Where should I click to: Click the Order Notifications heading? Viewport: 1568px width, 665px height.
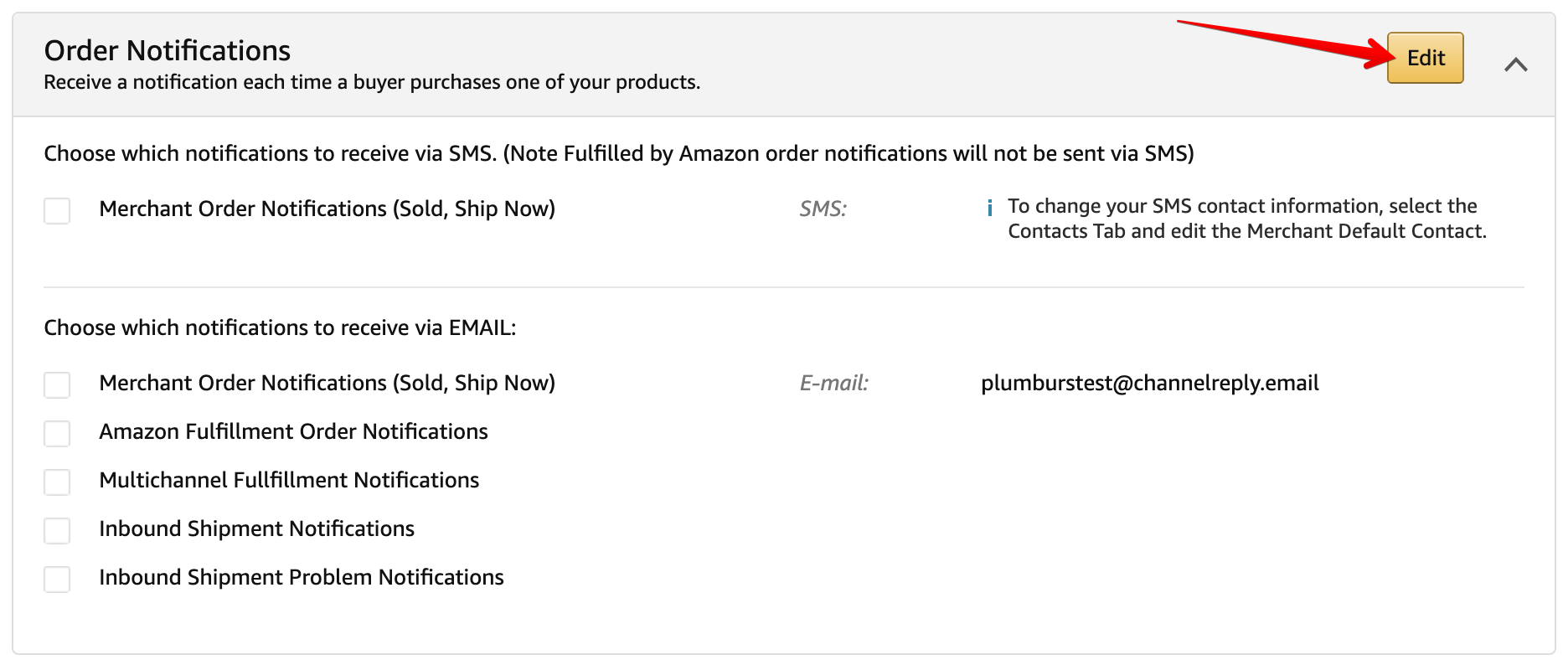coord(168,50)
